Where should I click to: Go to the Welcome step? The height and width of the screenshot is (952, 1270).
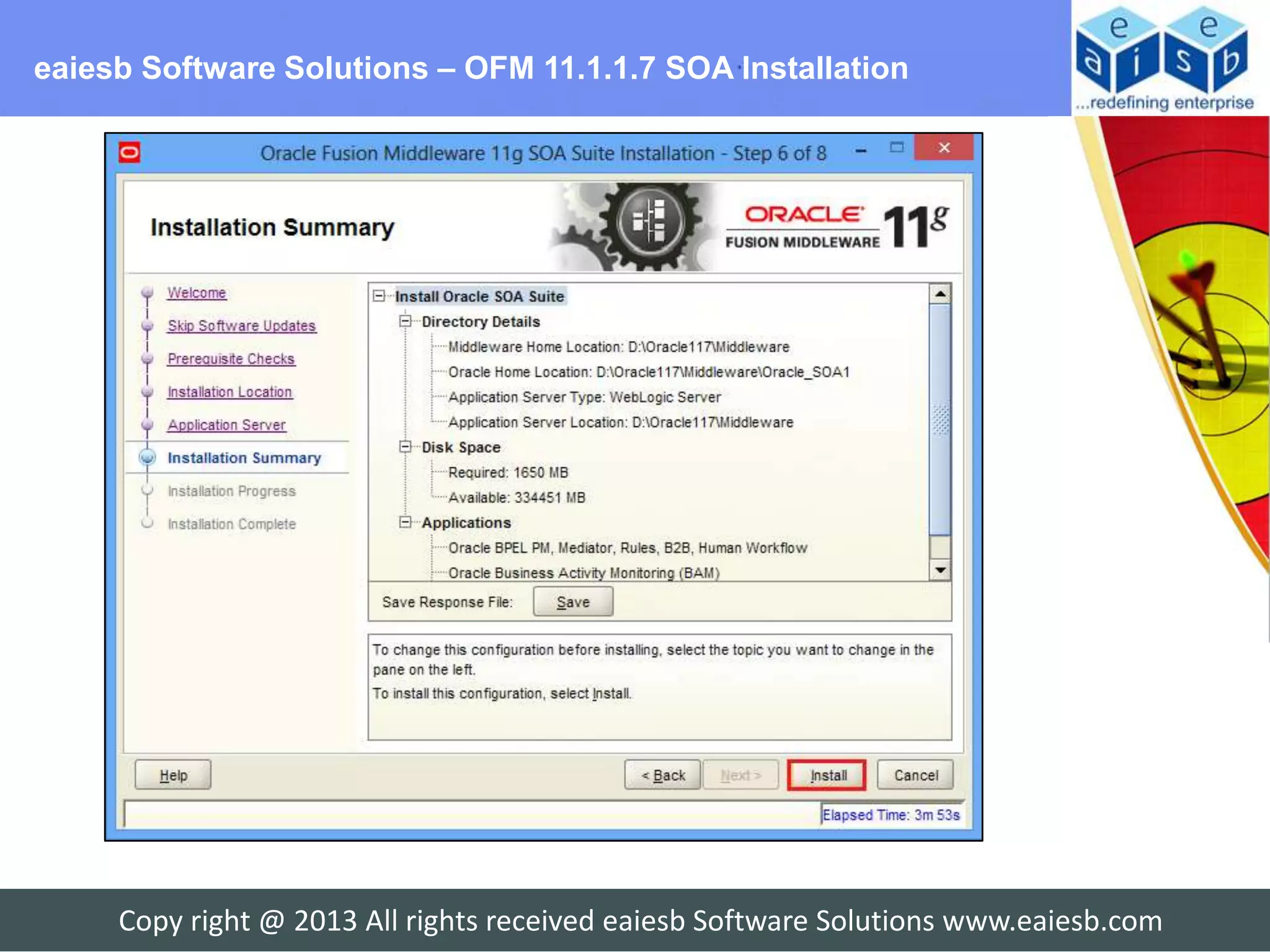pyautogui.click(x=197, y=293)
